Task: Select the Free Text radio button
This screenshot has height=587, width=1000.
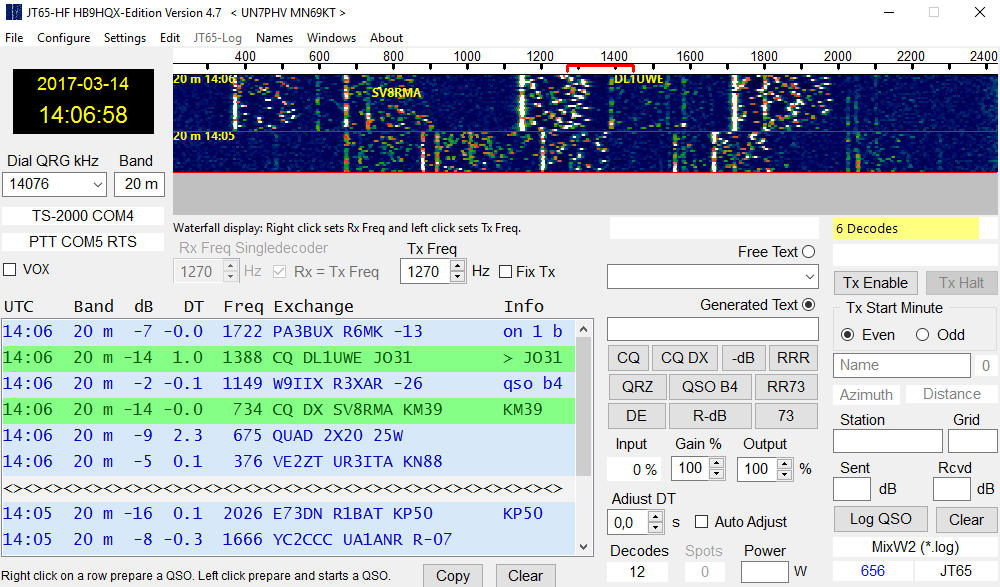Action: tap(809, 252)
